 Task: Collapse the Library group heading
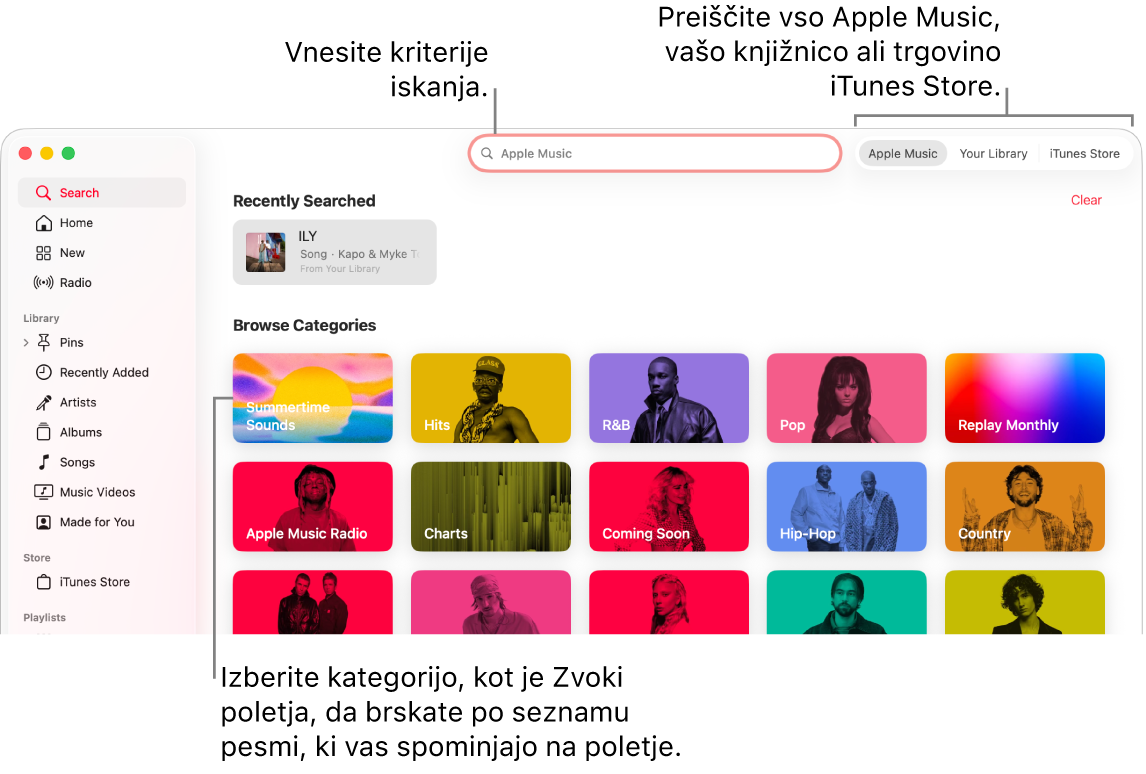coord(41,318)
